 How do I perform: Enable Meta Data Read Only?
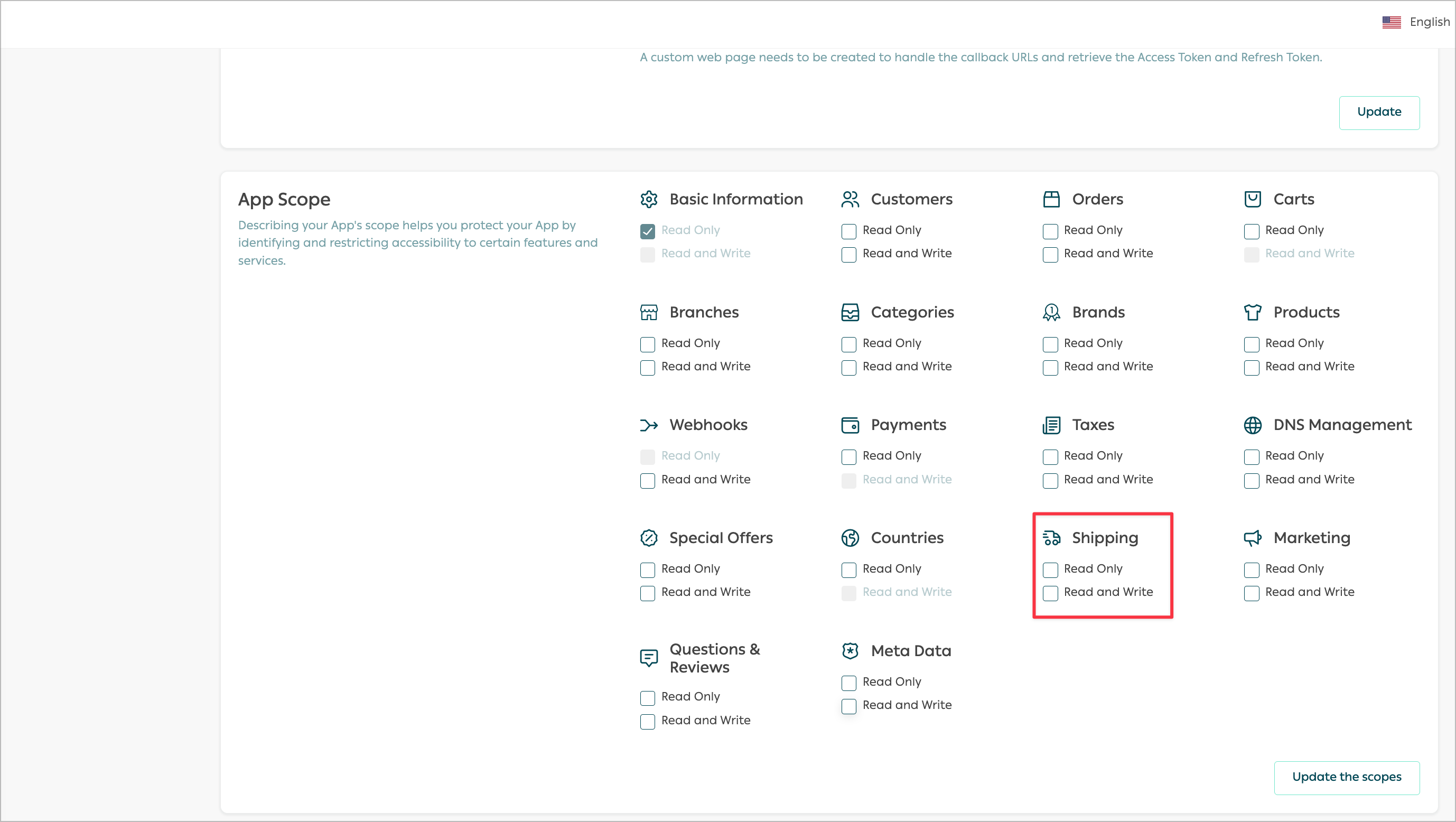click(x=848, y=683)
